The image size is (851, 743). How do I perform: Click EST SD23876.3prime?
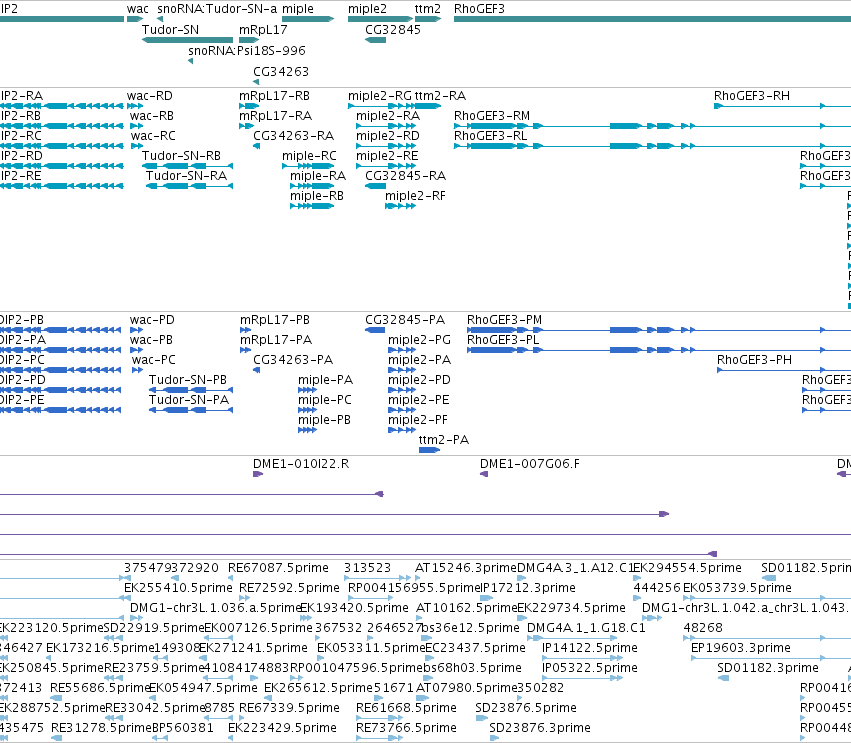pyautogui.click(x=540, y=728)
